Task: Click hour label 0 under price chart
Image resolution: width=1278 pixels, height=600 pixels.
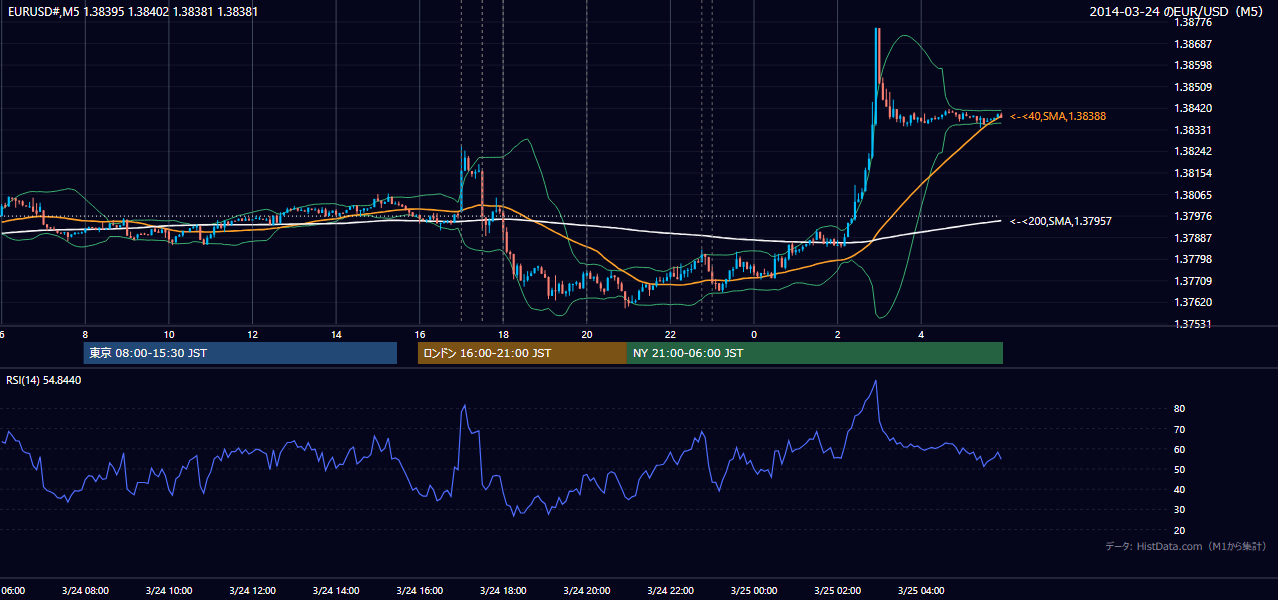Action: pyautogui.click(x=754, y=334)
